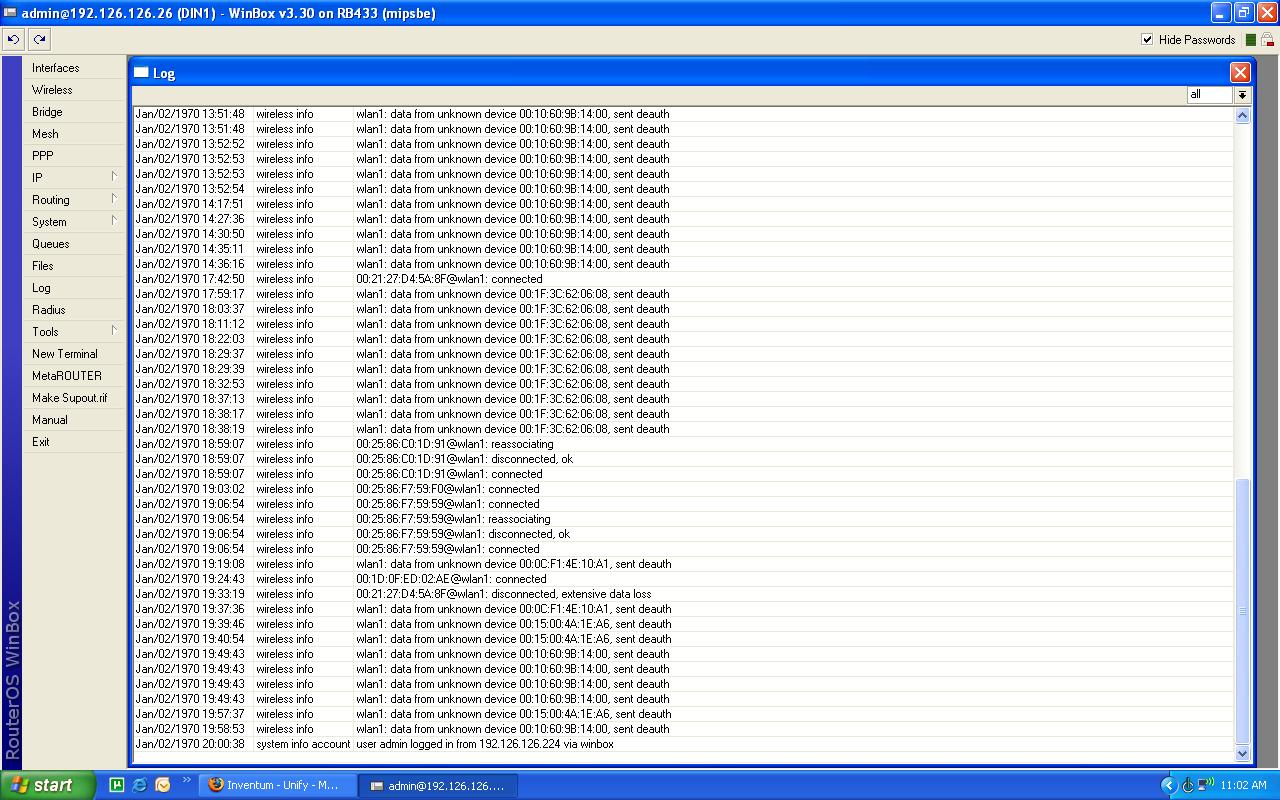Image resolution: width=1280 pixels, height=800 pixels.
Task: Open a New Terminal
Action: click(75, 354)
